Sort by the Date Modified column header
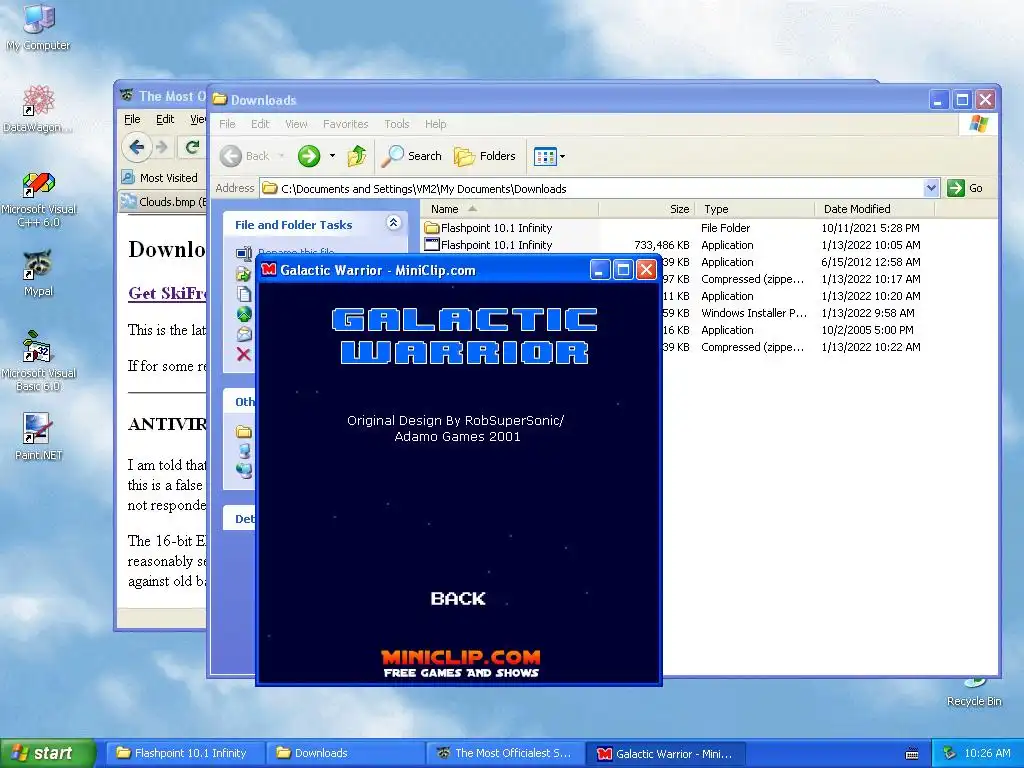 click(x=875, y=209)
